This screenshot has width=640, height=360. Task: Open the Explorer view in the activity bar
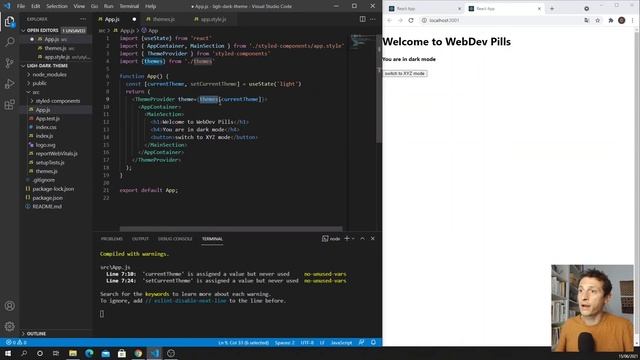tap(9, 21)
